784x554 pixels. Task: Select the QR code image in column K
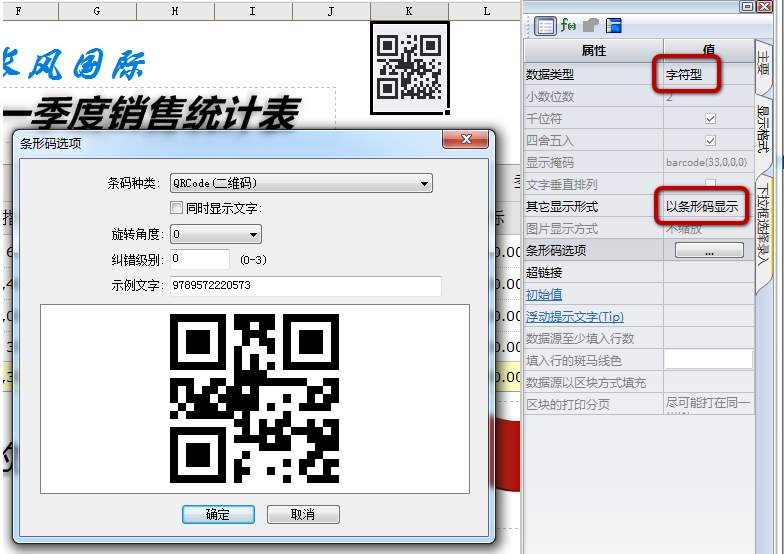(x=410, y=68)
